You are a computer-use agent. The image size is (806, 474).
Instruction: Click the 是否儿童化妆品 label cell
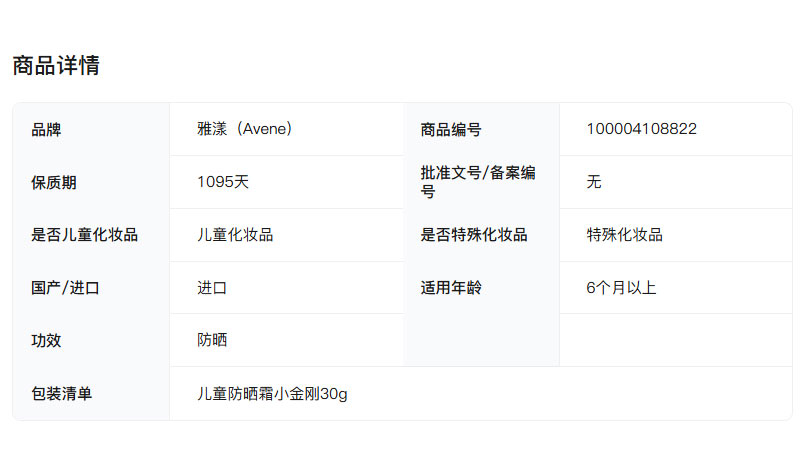point(85,235)
